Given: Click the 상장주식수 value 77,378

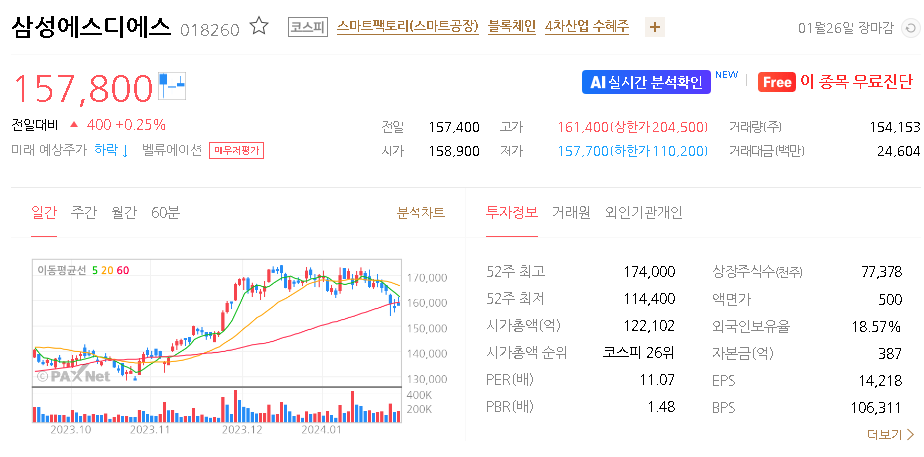Looking at the screenshot, I should point(882,272).
